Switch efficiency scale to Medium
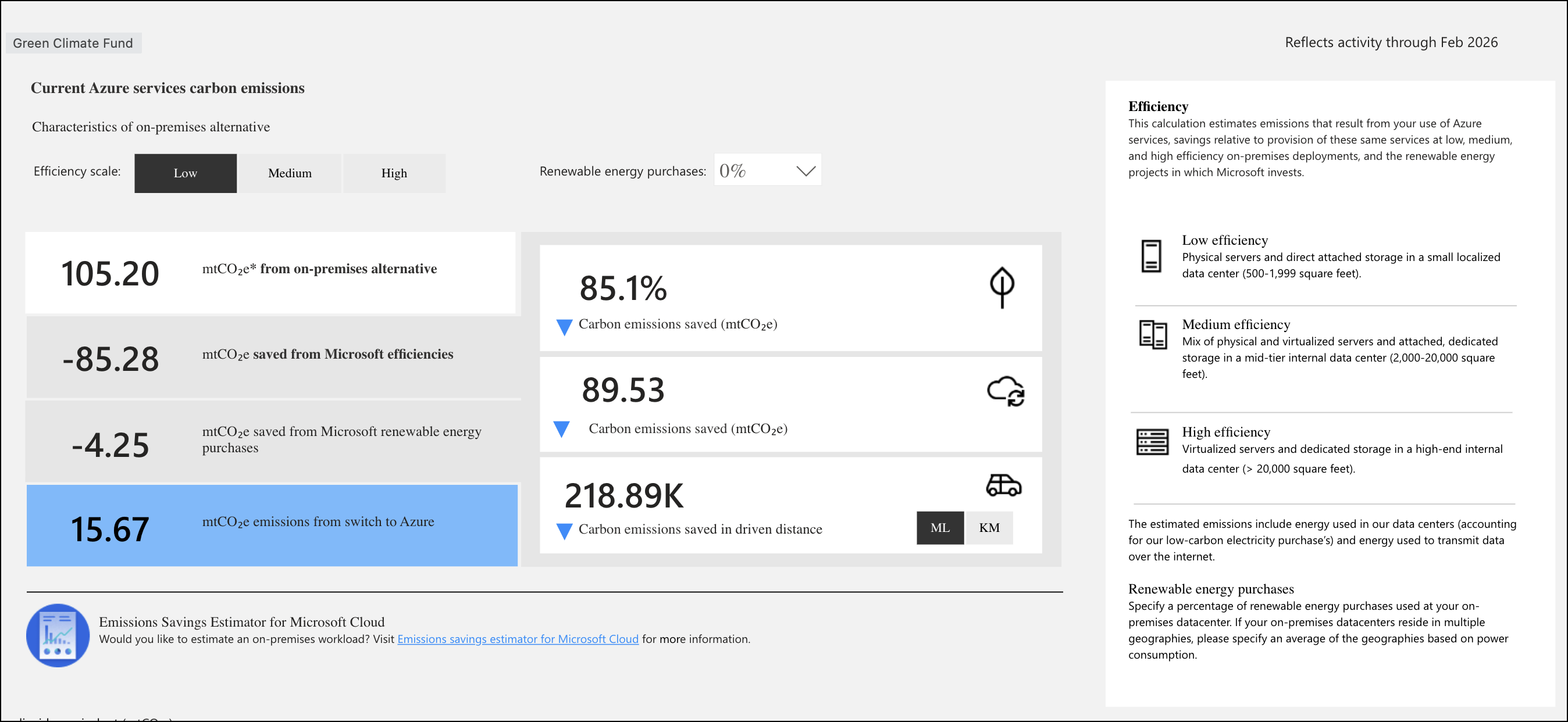Screen dimensions: 1568x722 290,173
